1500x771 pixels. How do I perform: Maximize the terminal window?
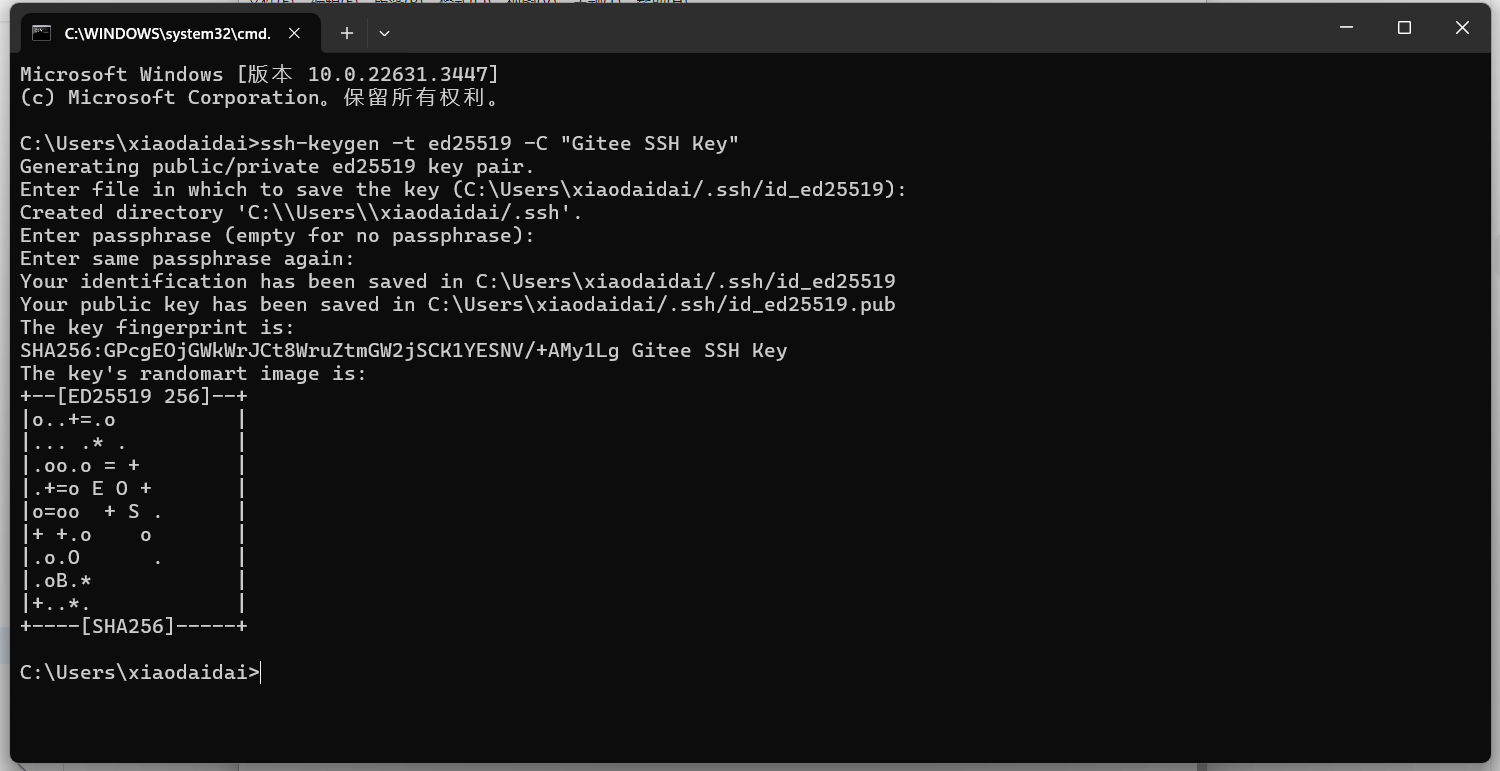pyautogui.click(x=1404, y=28)
